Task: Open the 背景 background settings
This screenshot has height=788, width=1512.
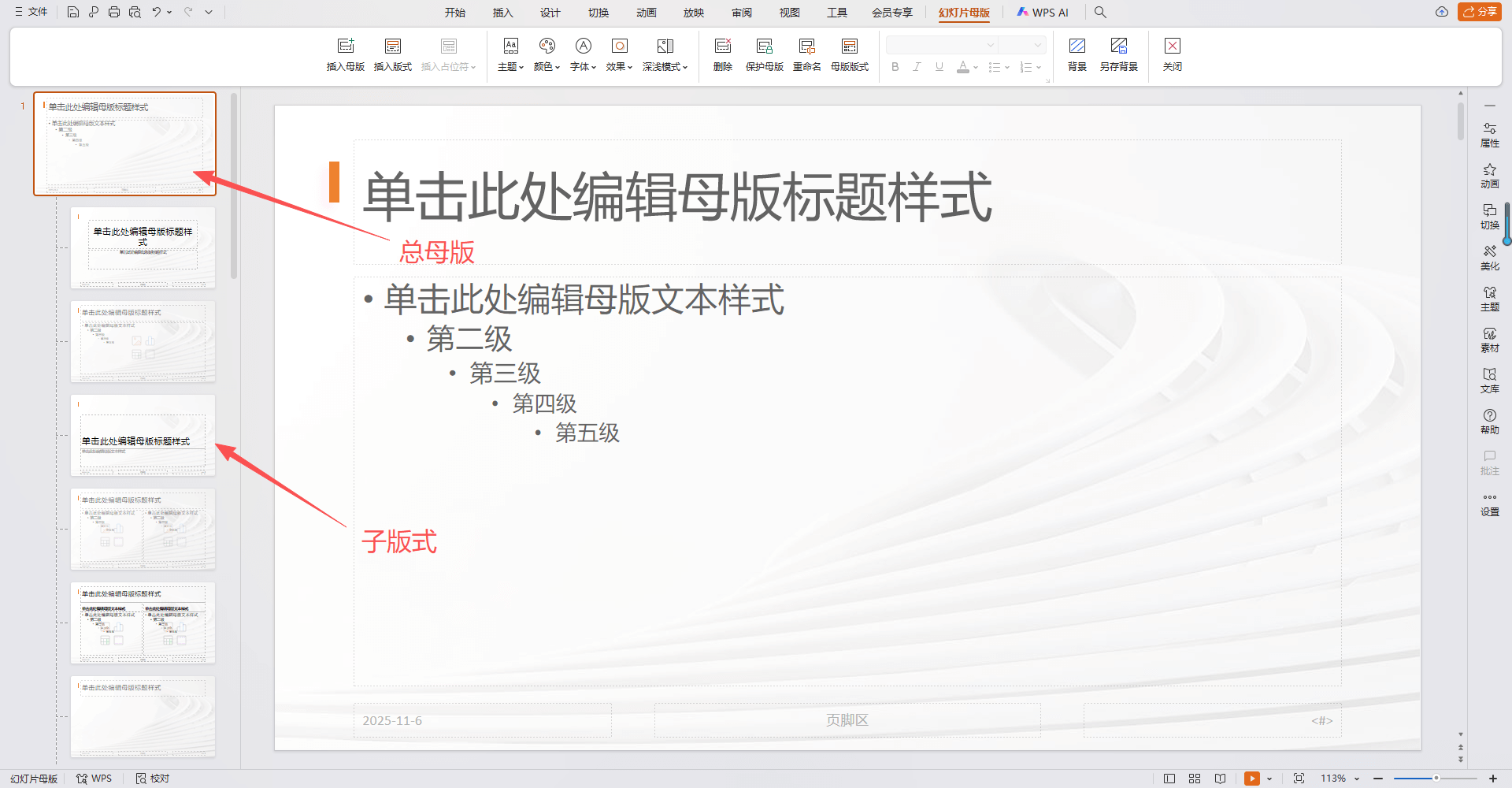Action: coord(1077,54)
